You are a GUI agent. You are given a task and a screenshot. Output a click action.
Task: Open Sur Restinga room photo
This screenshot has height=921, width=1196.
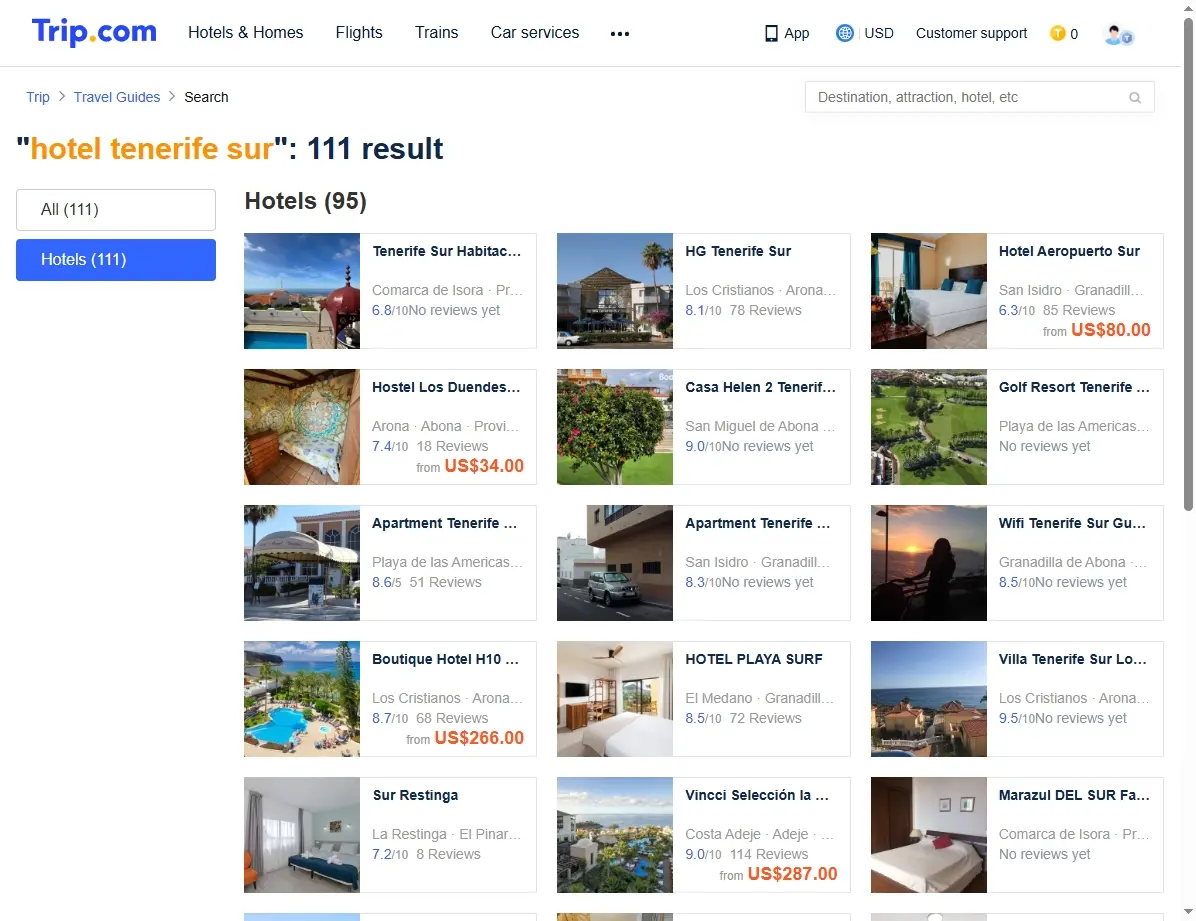[x=302, y=835]
